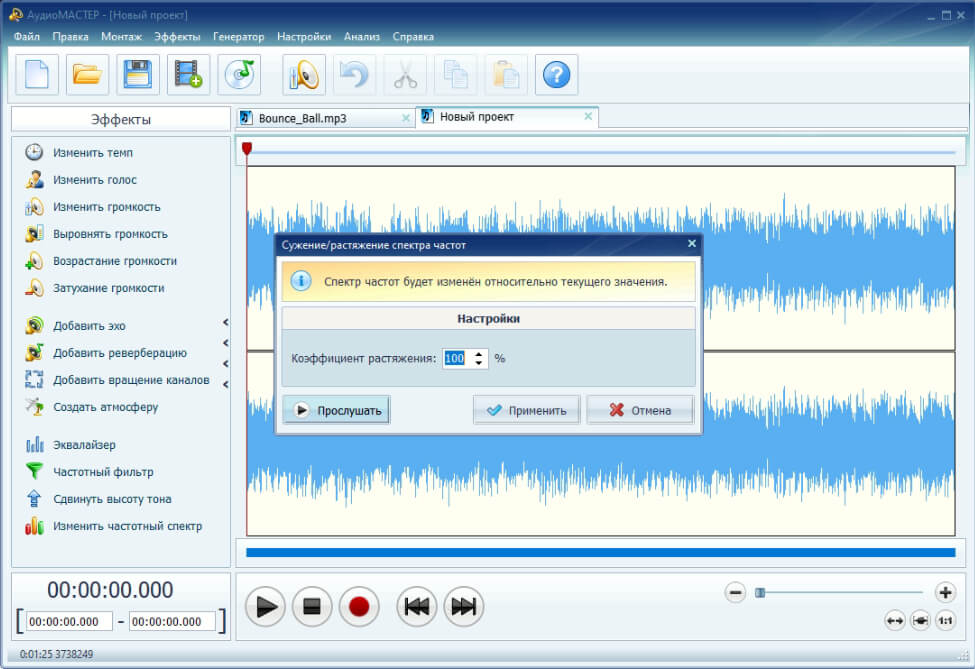This screenshot has width=975, height=669.
Task: Decrease the stretch coefficient with the down arrow
Action: 478,362
